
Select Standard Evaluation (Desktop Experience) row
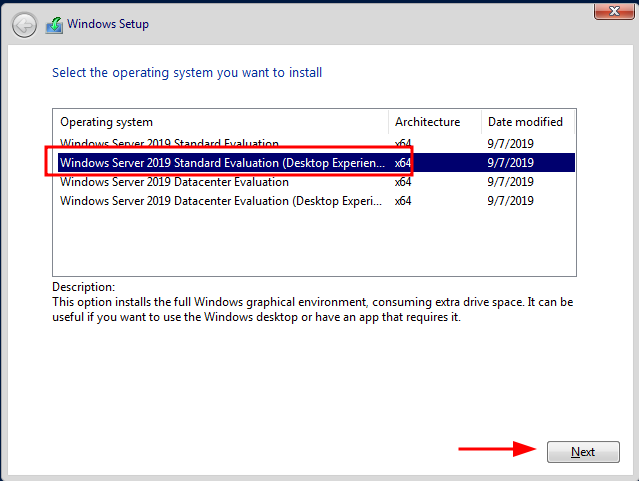click(x=316, y=163)
